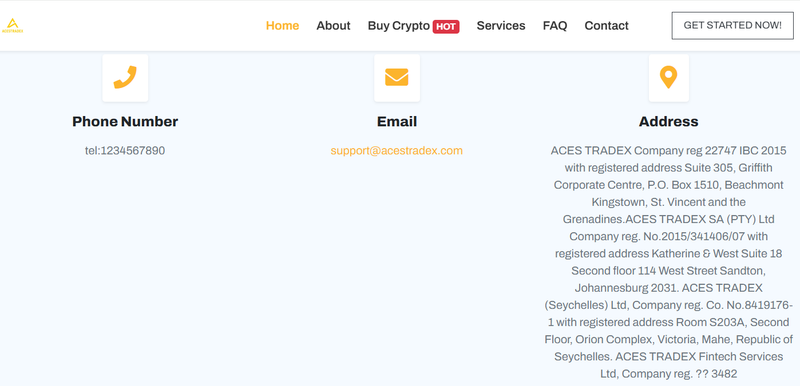800x386 pixels.
Task: Click the text 'Second floor 114 West Street Sandton,'
Action: pos(668,270)
